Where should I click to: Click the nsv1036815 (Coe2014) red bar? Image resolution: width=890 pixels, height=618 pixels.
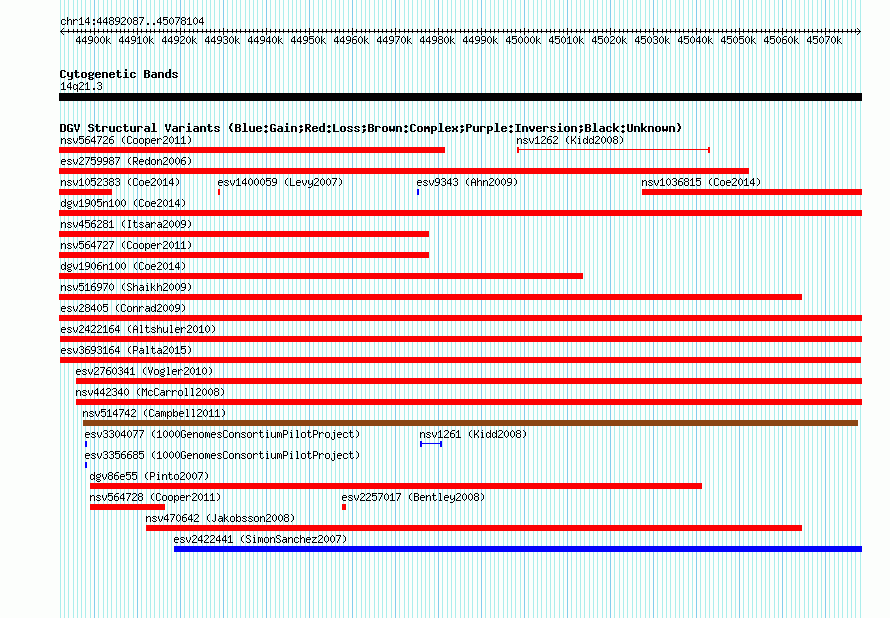pos(752,192)
